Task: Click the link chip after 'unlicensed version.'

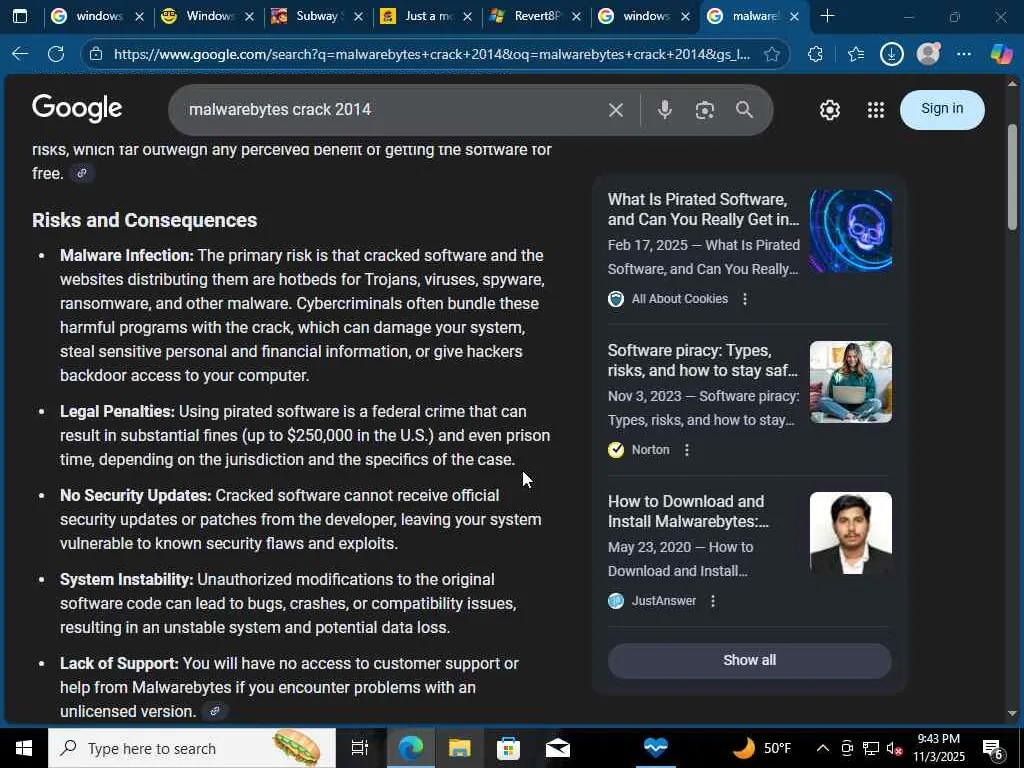Action: [215, 711]
